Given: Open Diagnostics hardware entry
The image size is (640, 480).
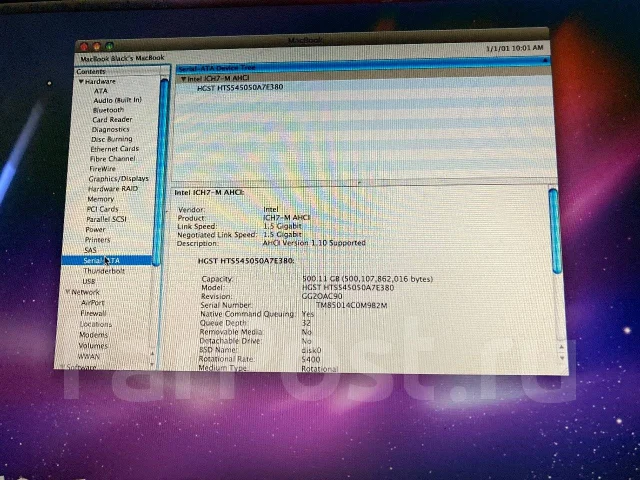Looking at the screenshot, I should pyautogui.click(x=110, y=129).
